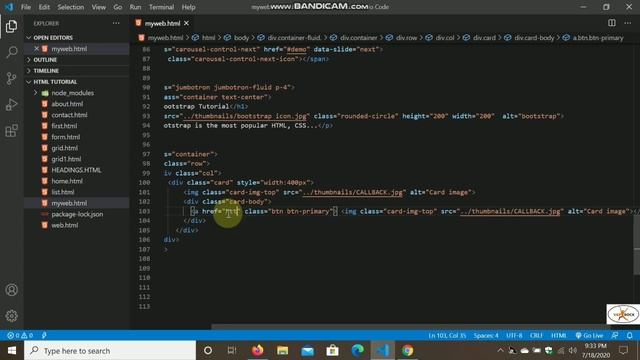Launch Microsoft Edge from the taskbar
The image size is (640, 360).
pos(358,350)
